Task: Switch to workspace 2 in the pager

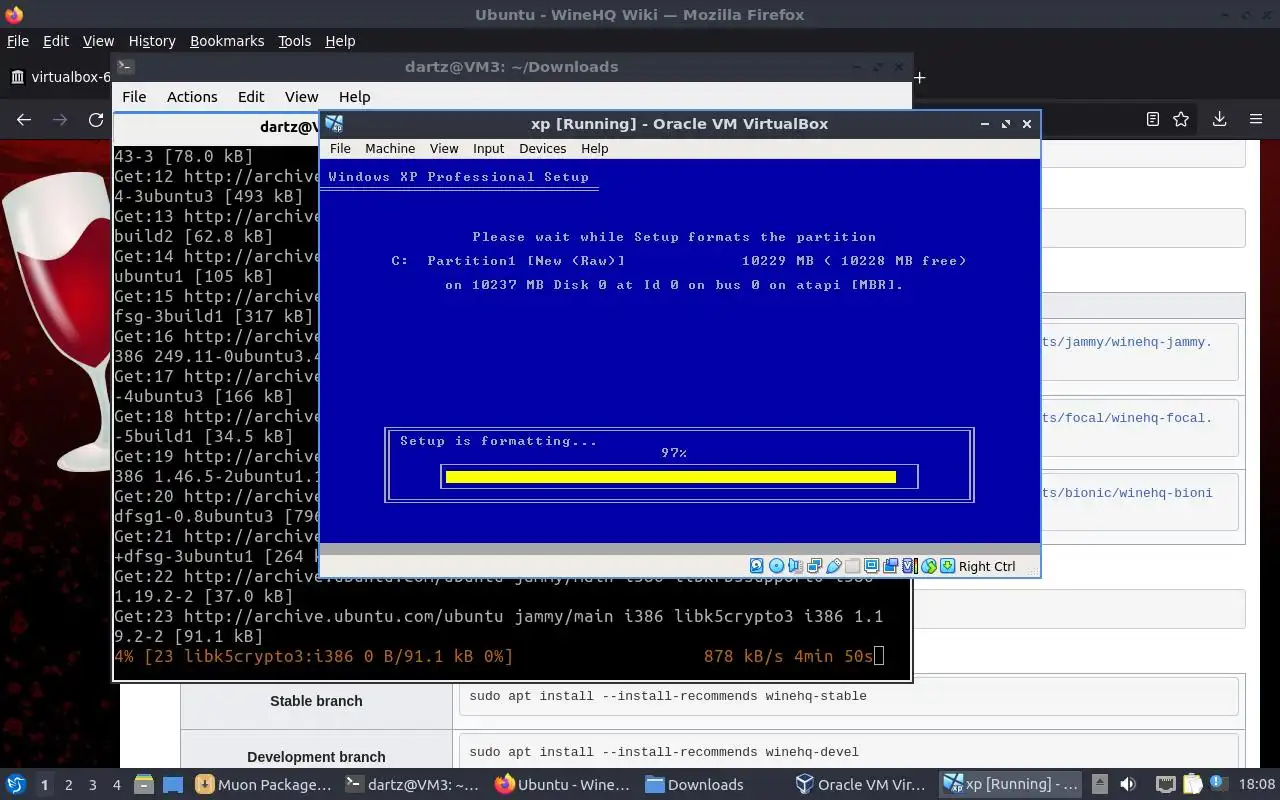Action: (68, 785)
